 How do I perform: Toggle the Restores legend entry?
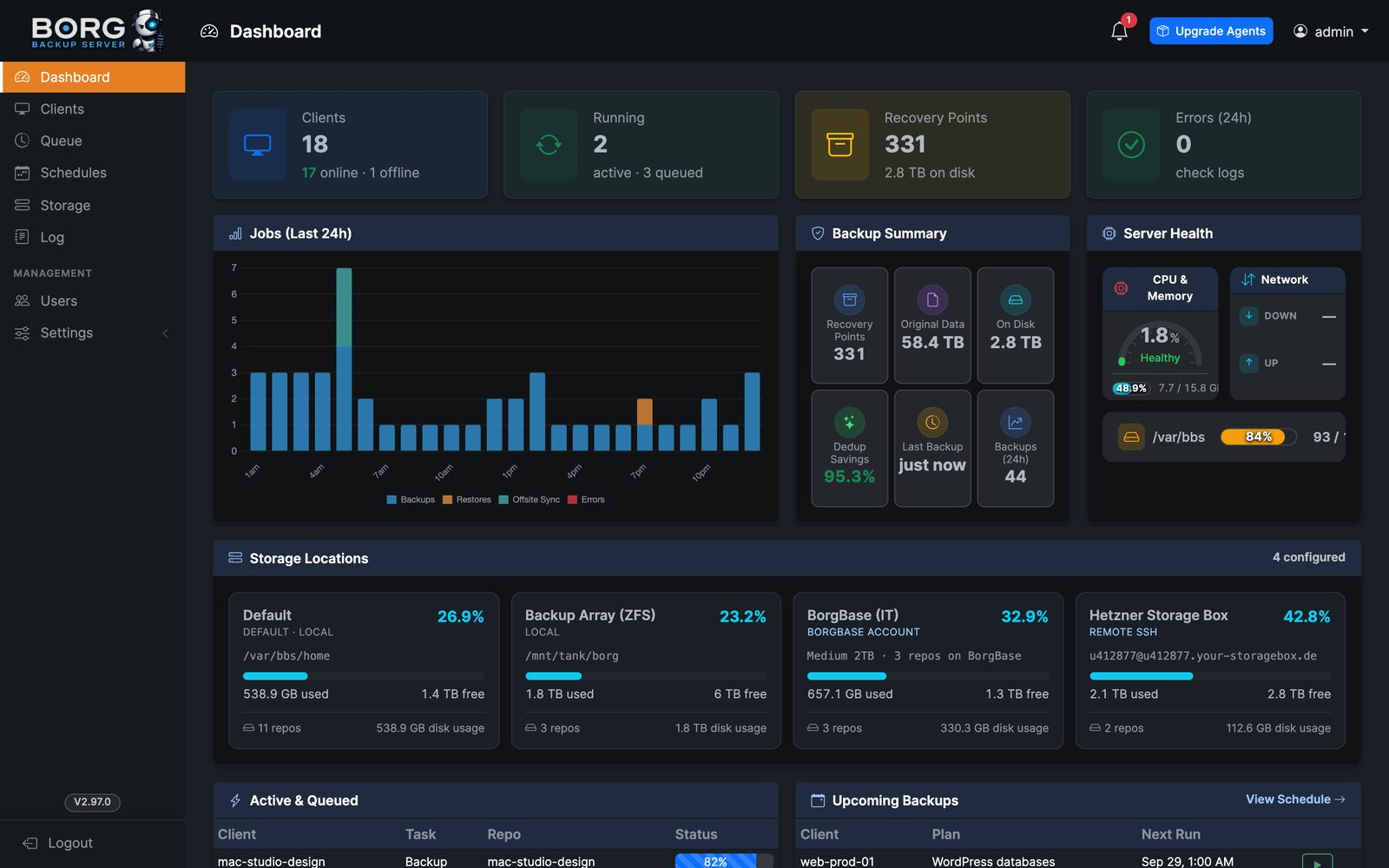467,500
